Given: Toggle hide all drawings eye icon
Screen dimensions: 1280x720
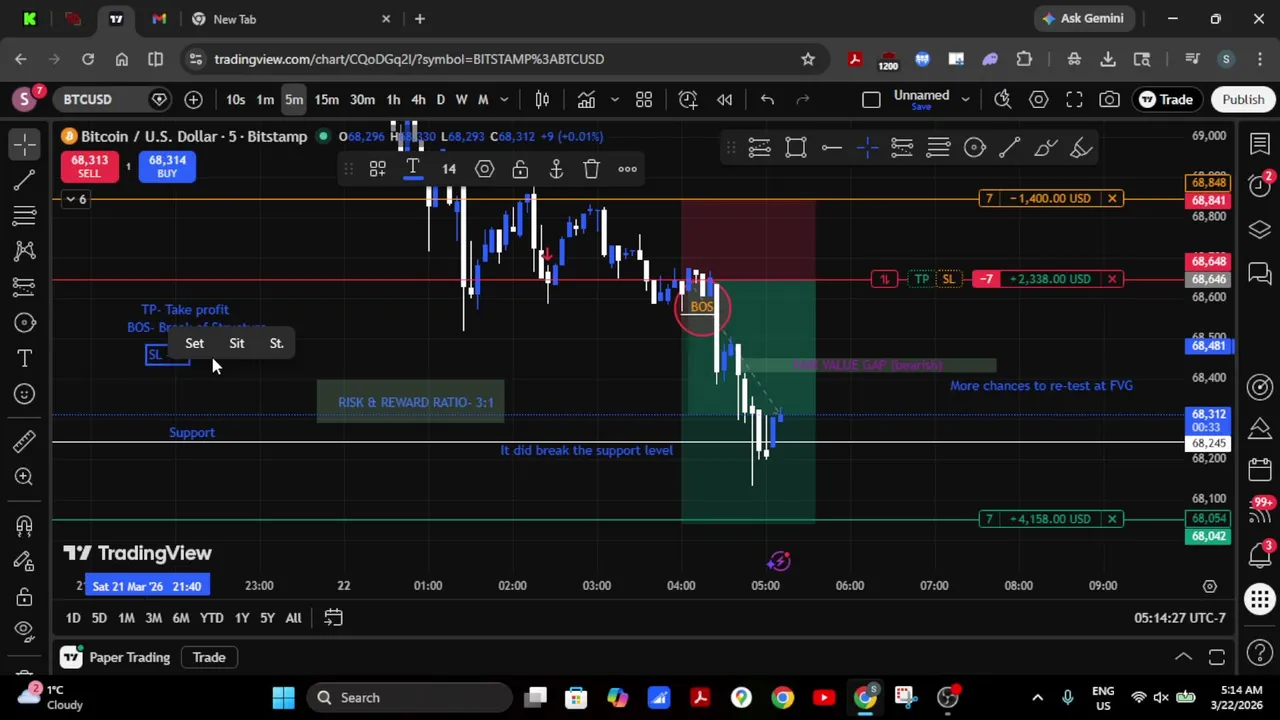Looking at the screenshot, I should (x=25, y=630).
